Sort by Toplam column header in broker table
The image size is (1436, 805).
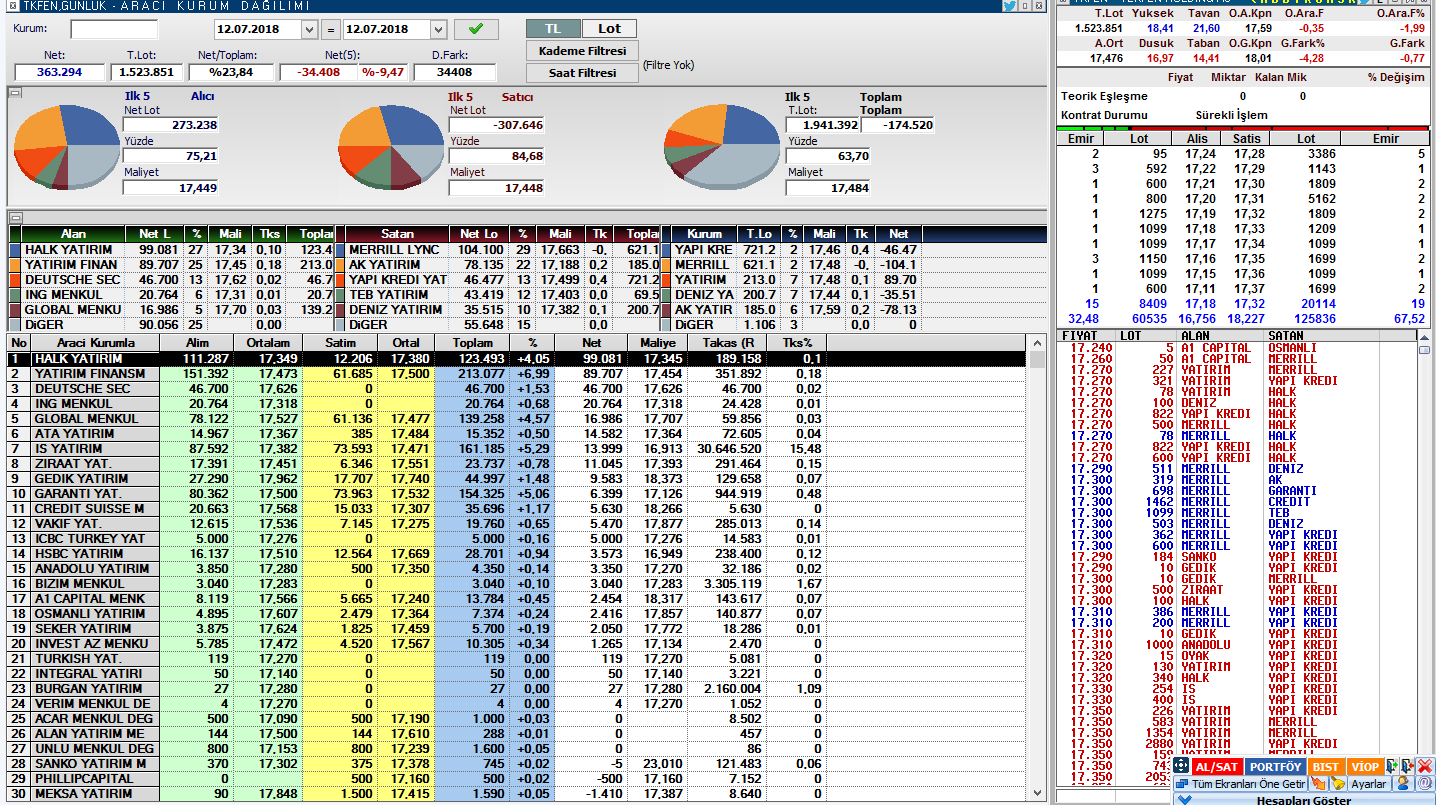click(x=471, y=343)
